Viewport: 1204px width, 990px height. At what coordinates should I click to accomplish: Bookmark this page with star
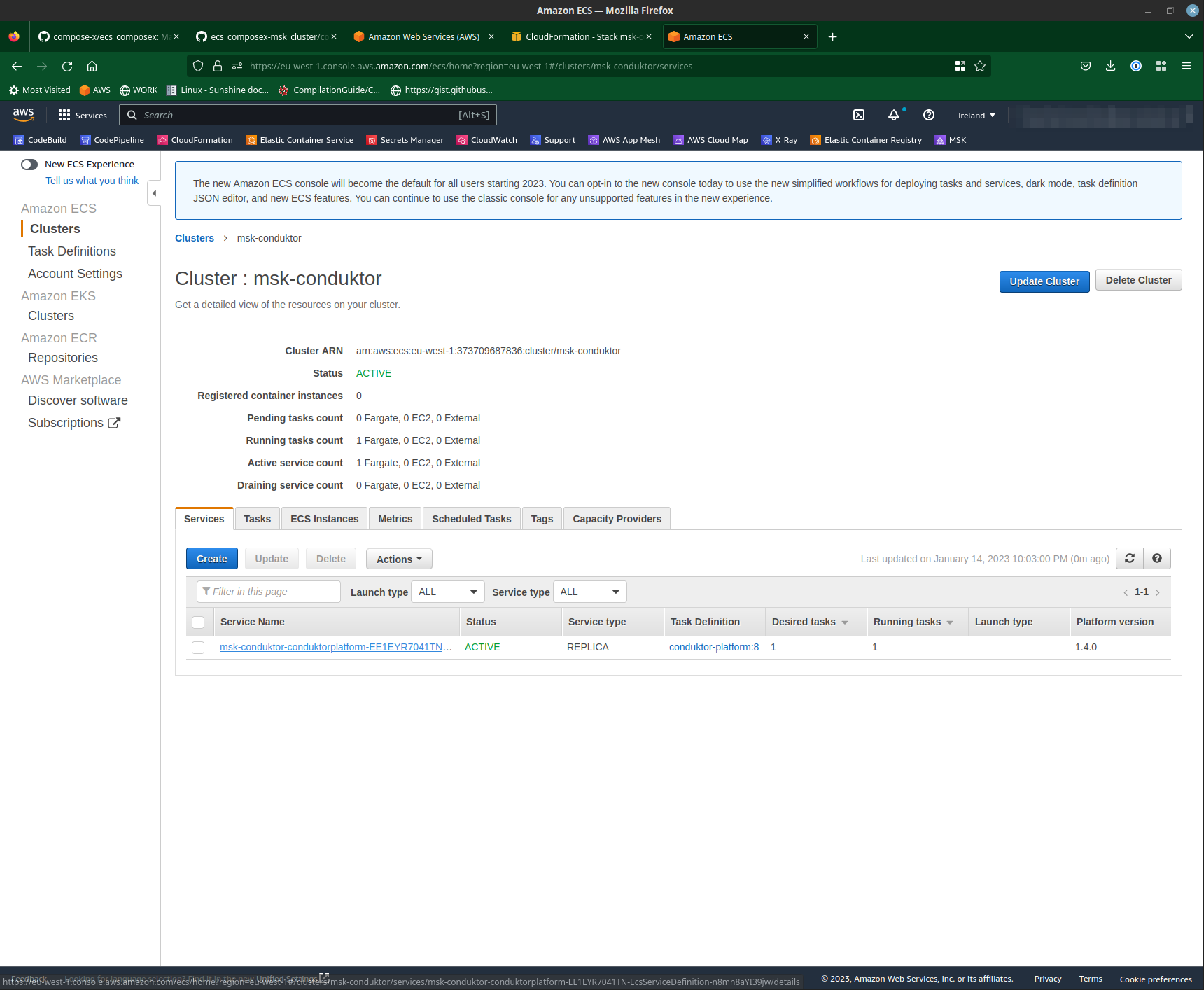tap(980, 66)
